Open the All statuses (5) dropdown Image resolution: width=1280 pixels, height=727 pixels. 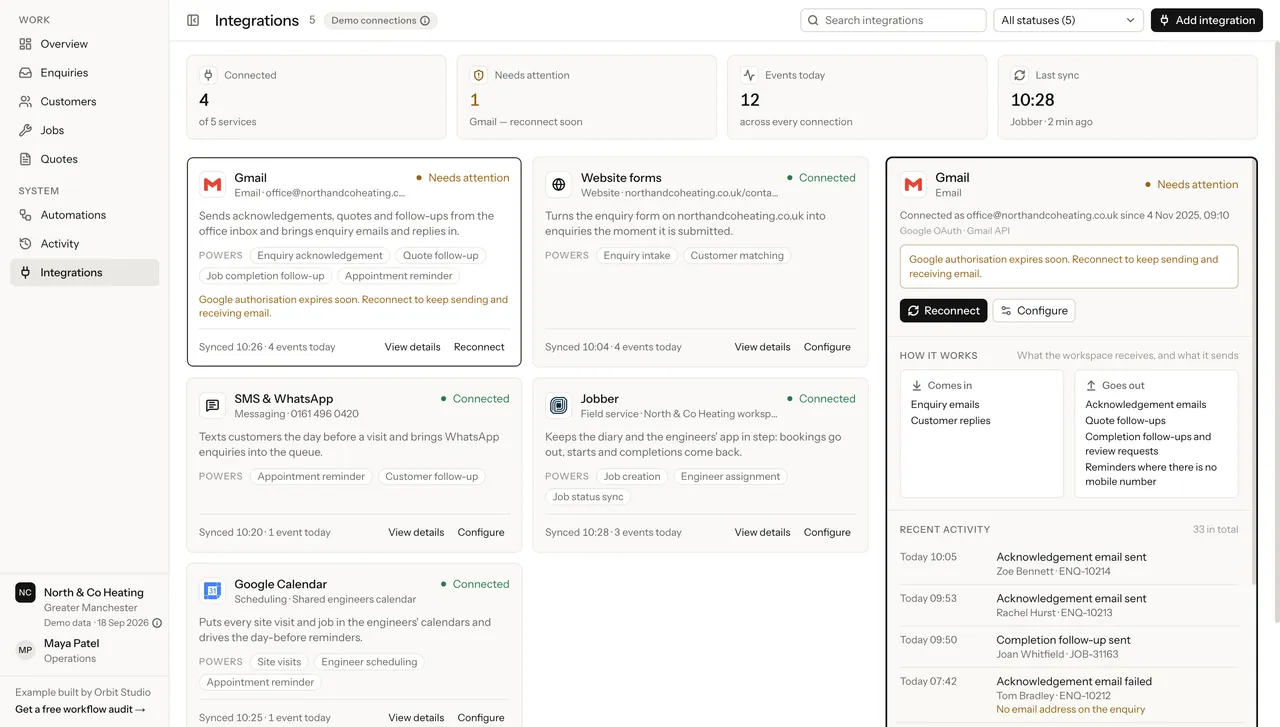1068,20
